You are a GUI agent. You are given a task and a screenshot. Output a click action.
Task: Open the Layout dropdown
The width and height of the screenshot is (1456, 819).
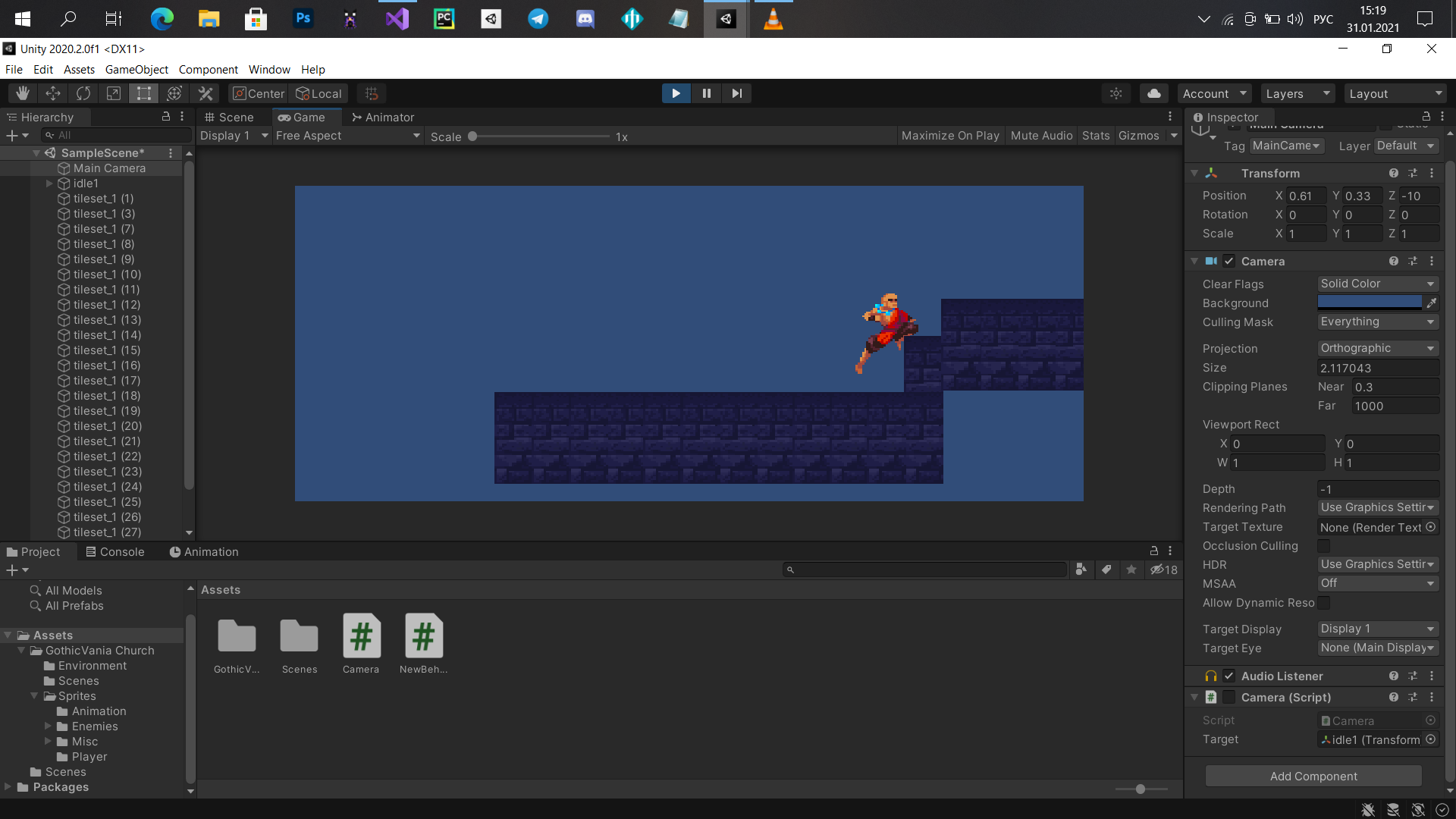[x=1395, y=93]
